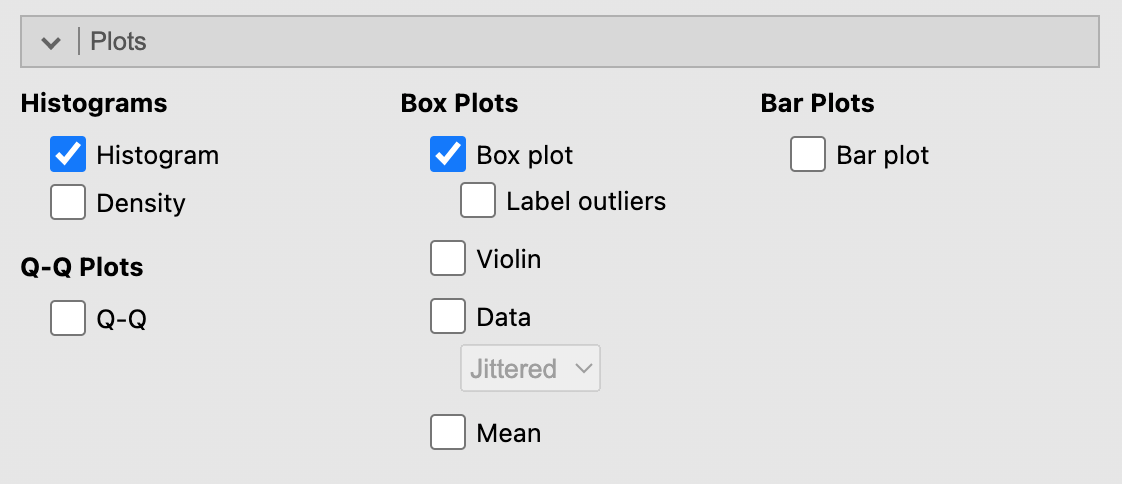Enable the Density checkbox
This screenshot has height=484, width=1122.
(68, 203)
